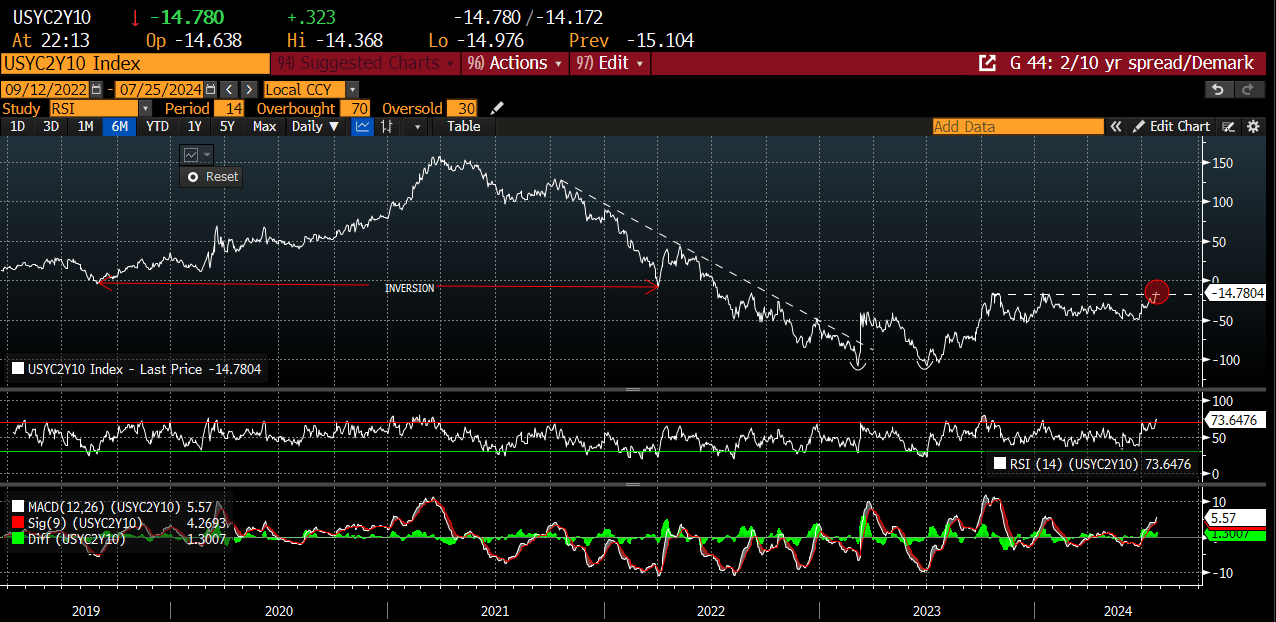This screenshot has width=1276, height=622.
Task: Switch to the bar/candle chart icon
Action: coord(387,127)
